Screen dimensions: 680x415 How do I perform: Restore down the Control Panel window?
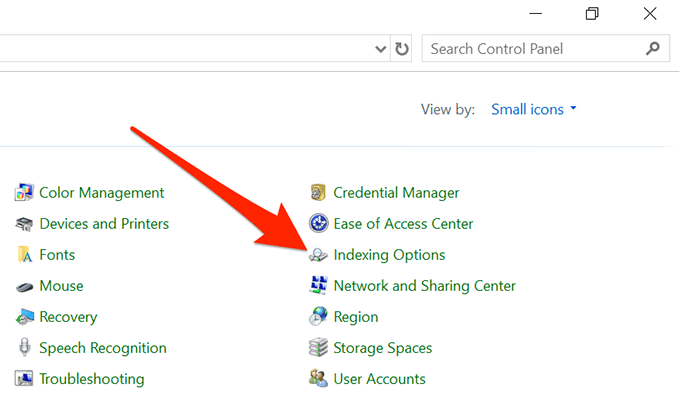click(x=592, y=13)
